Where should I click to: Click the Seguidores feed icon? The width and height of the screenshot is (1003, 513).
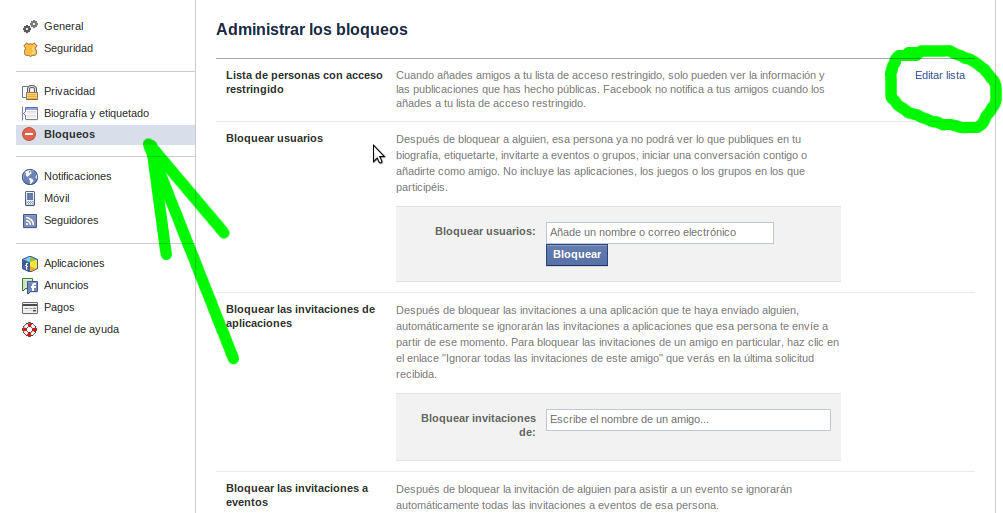pos(30,220)
